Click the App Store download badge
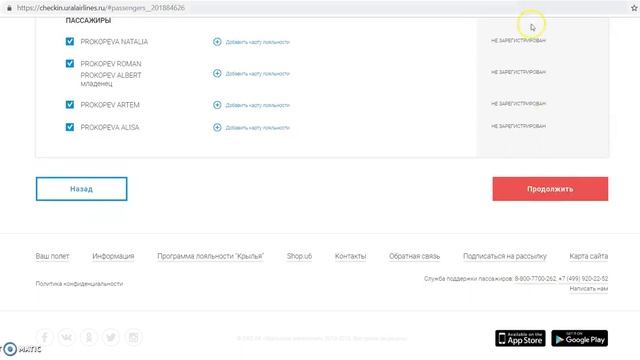 coord(520,338)
